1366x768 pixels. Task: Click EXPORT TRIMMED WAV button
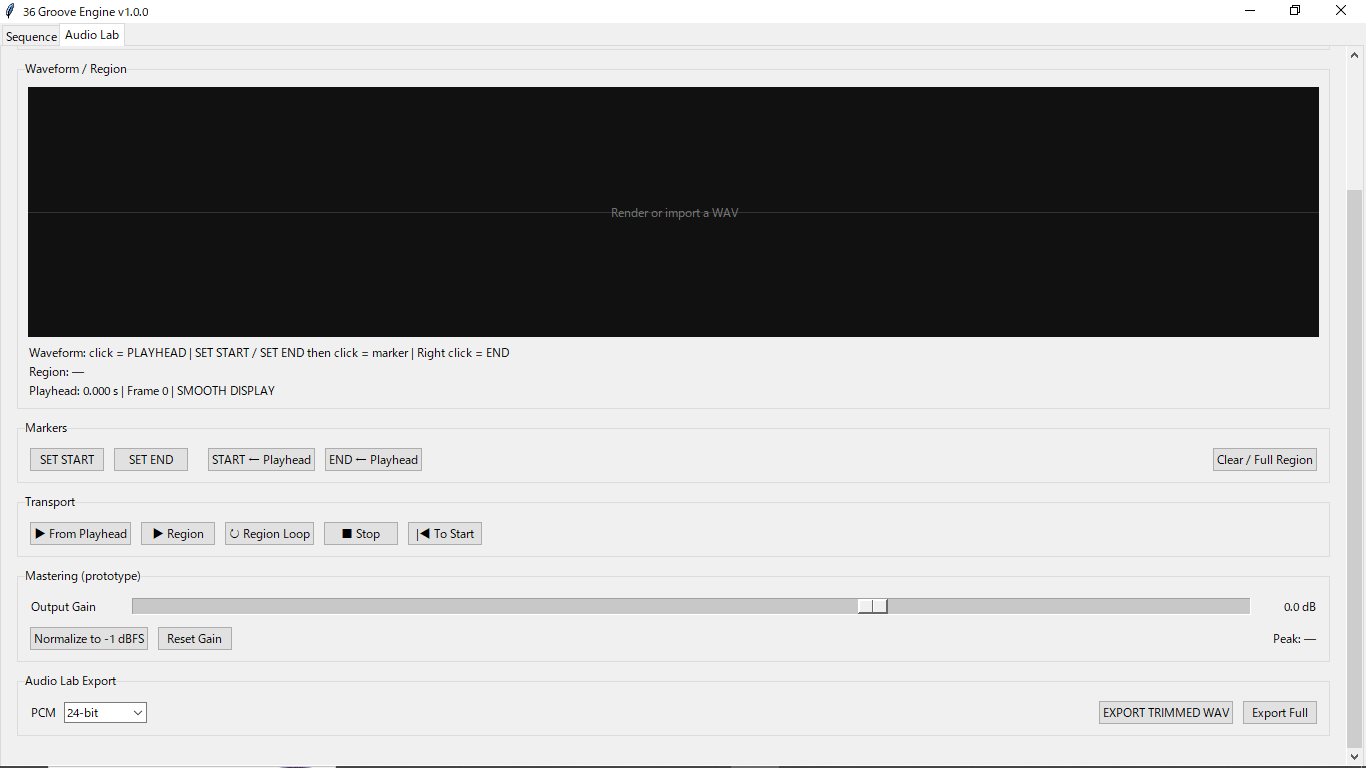[1166, 713]
